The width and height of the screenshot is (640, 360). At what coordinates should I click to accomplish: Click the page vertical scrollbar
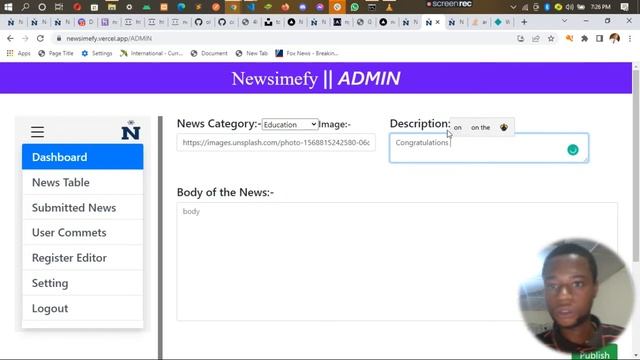point(636,165)
